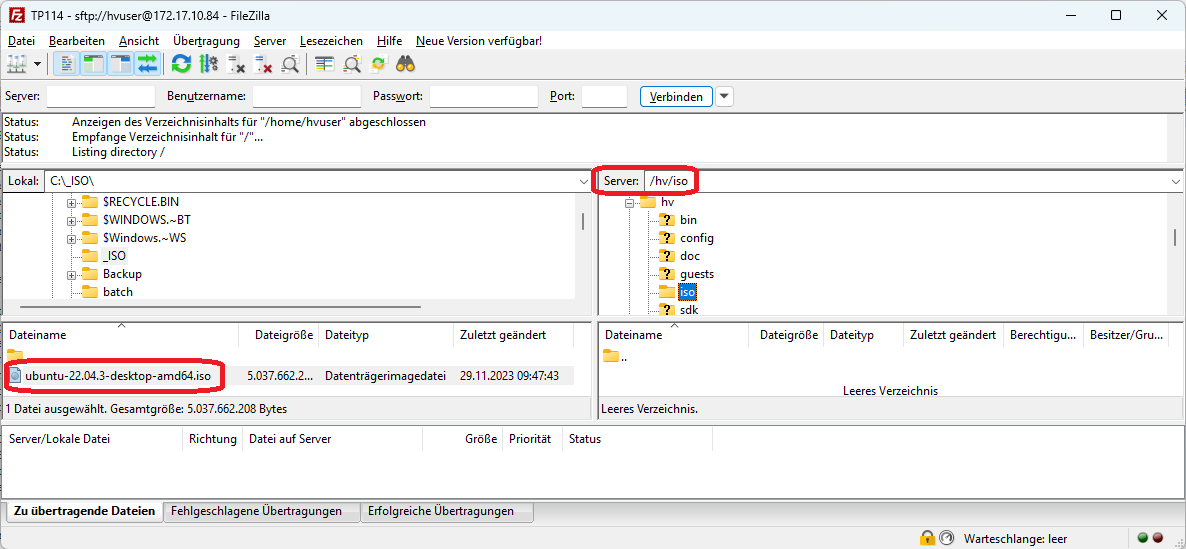
Task: Reconnect to the last server
Action: [x=290, y=64]
